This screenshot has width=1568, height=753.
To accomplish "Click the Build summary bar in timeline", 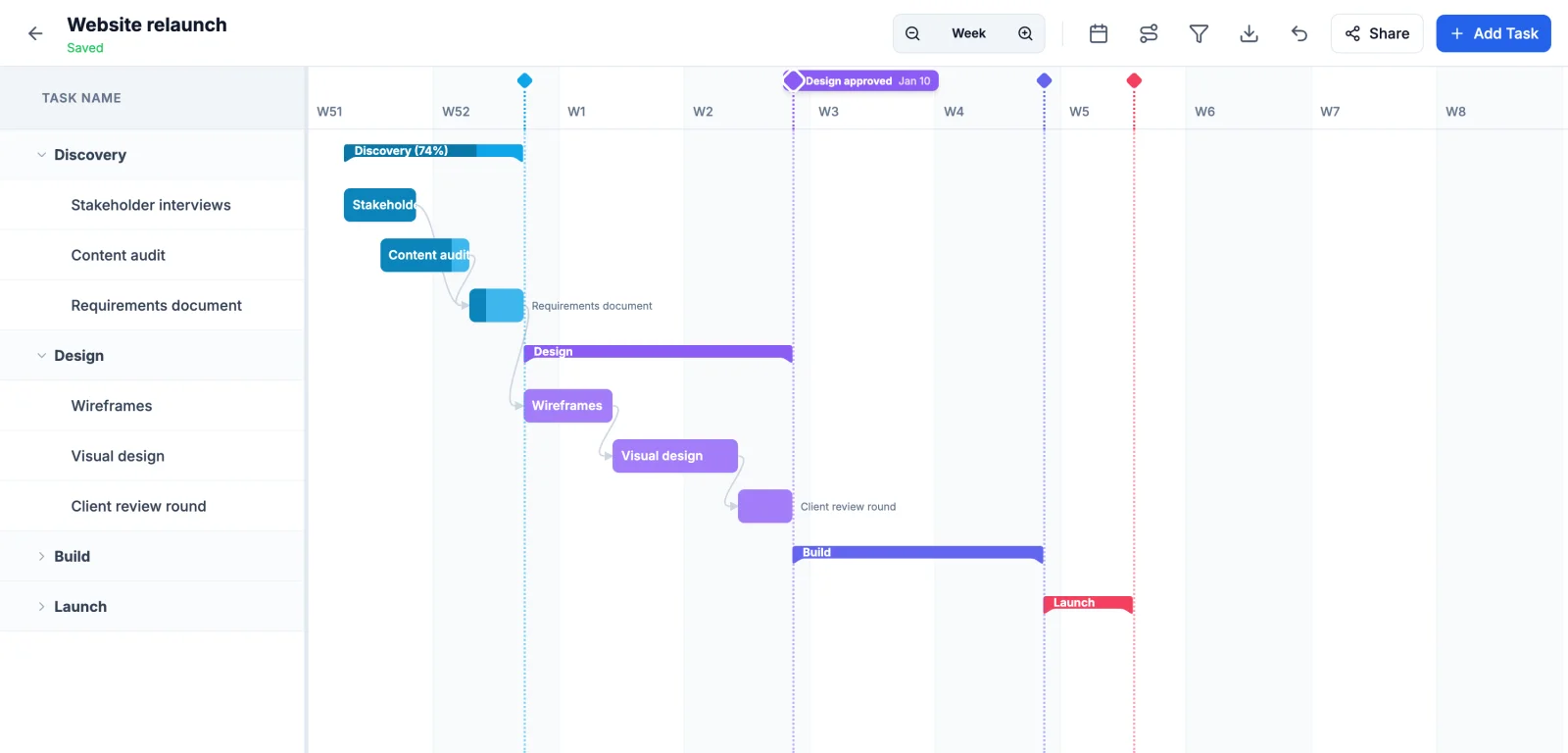I will pyautogui.click(x=918, y=554).
